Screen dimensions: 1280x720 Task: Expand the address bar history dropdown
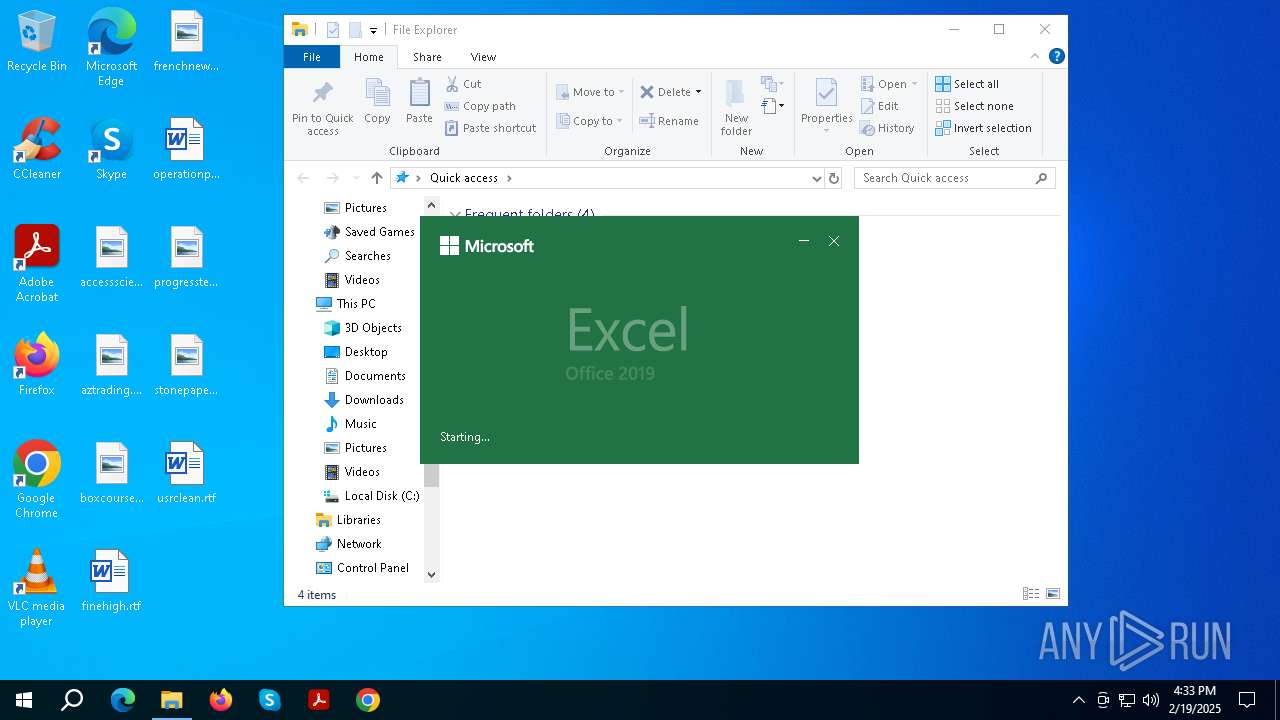(x=817, y=178)
